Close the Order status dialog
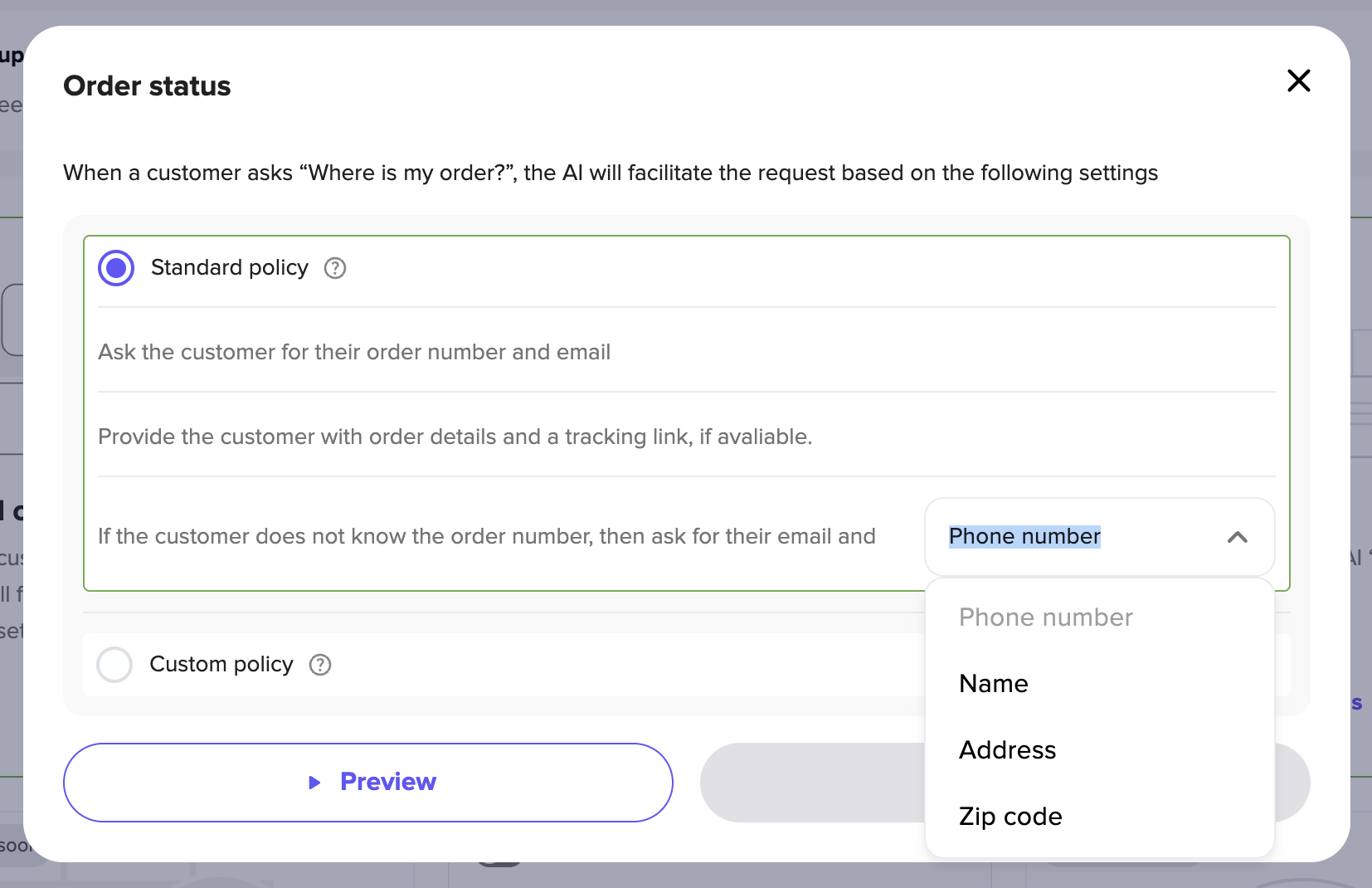This screenshot has height=888, width=1372. [1298, 81]
